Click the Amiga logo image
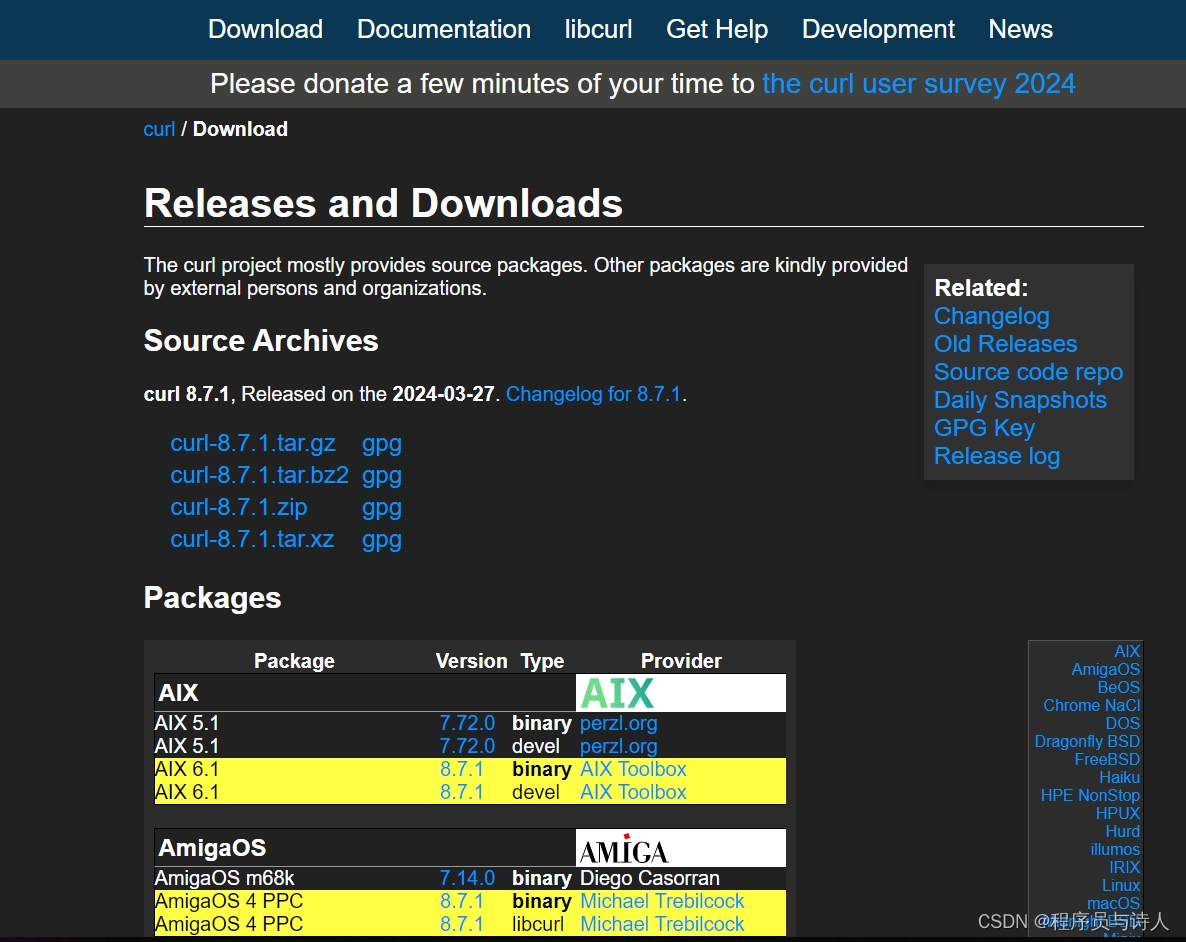Viewport: 1186px width, 942px height. click(x=681, y=848)
